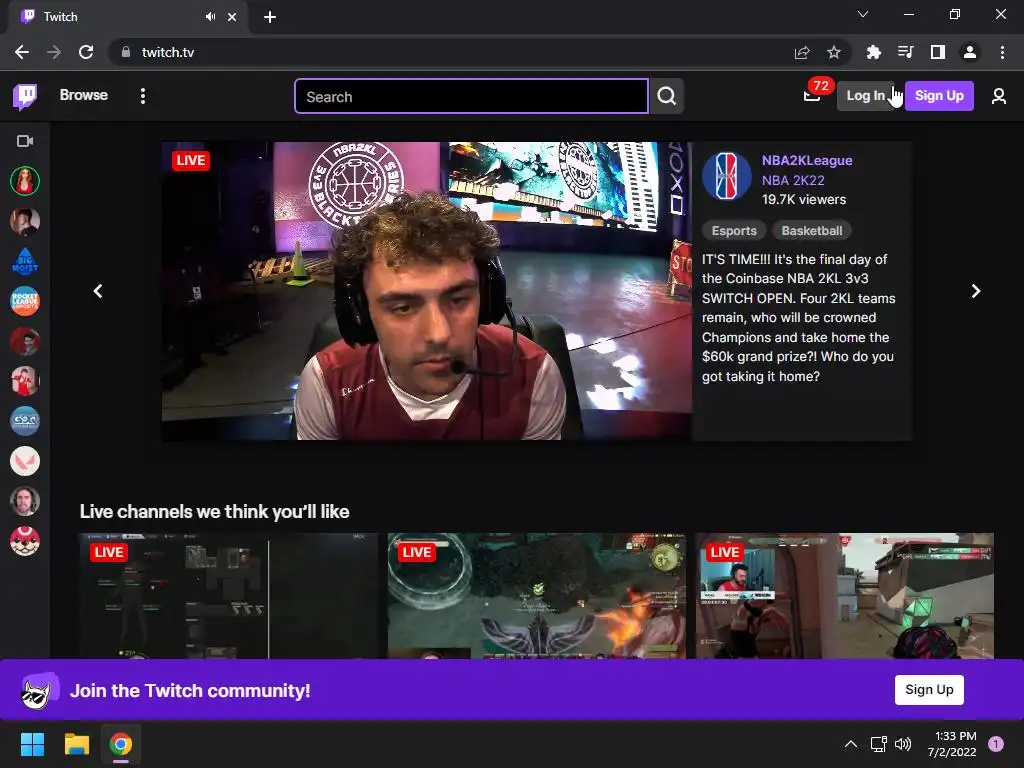Open the Chrome three-dot menu
The width and height of the screenshot is (1024, 768).
[1002, 52]
